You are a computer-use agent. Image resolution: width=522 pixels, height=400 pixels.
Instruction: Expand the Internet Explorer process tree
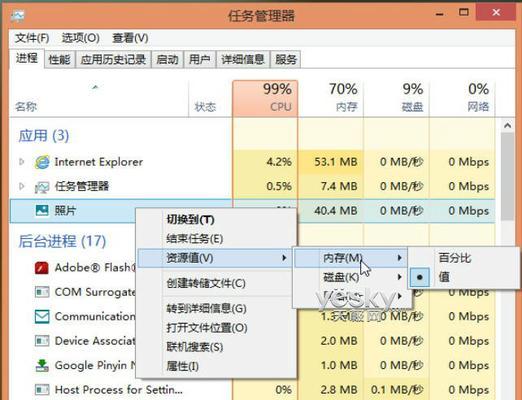(22, 162)
